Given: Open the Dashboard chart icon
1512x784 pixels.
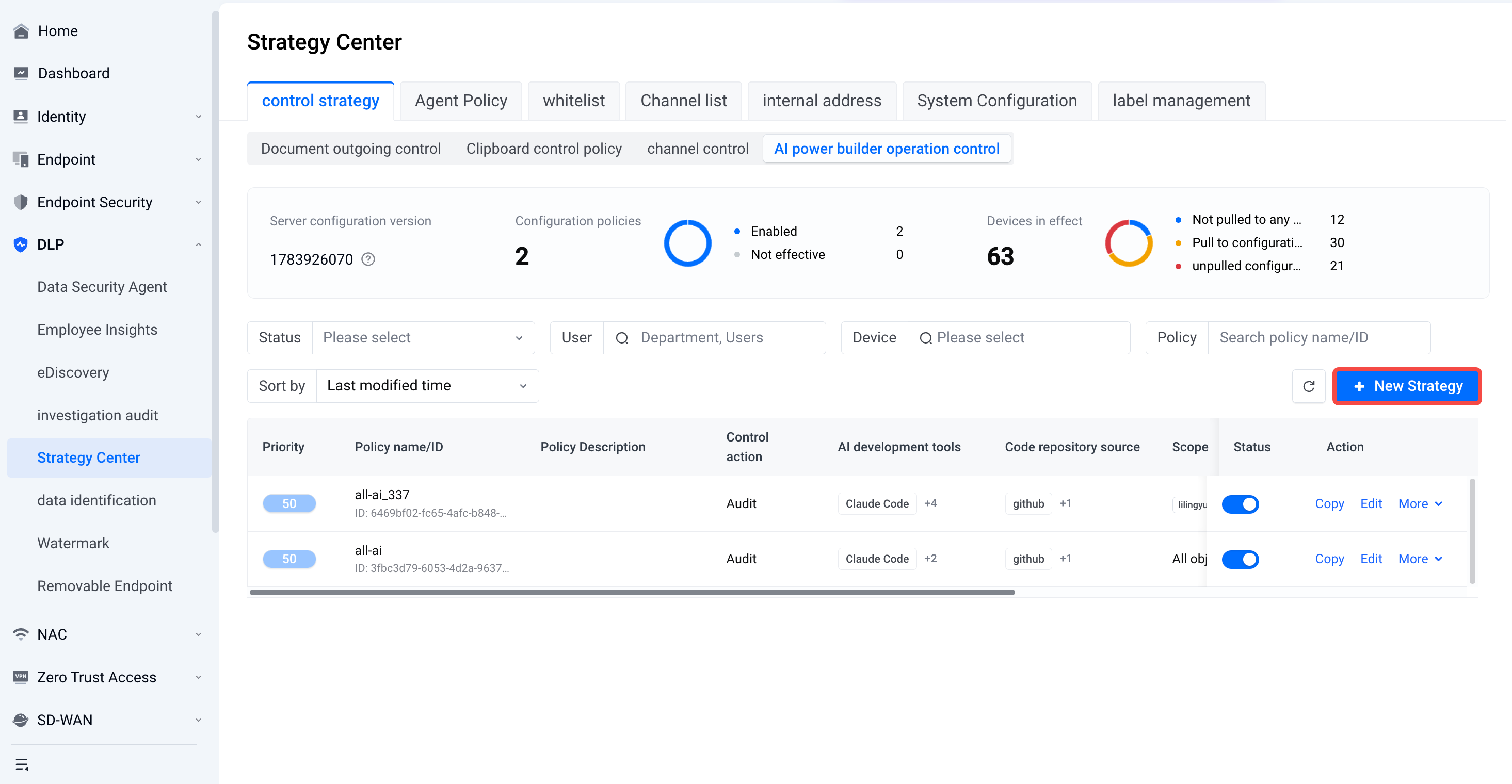Looking at the screenshot, I should tap(21, 73).
